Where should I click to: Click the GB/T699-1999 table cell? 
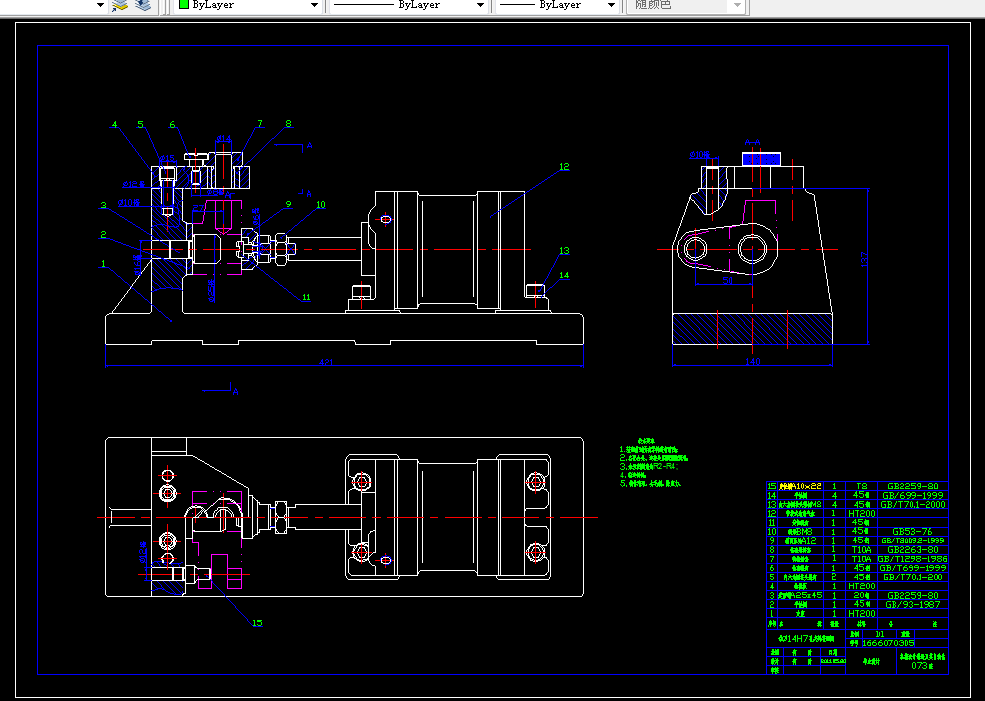(x=913, y=568)
